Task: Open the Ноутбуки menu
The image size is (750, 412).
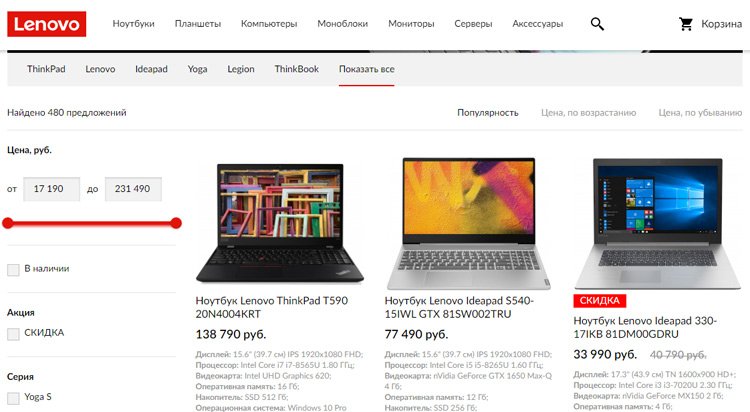Action: pos(133,23)
